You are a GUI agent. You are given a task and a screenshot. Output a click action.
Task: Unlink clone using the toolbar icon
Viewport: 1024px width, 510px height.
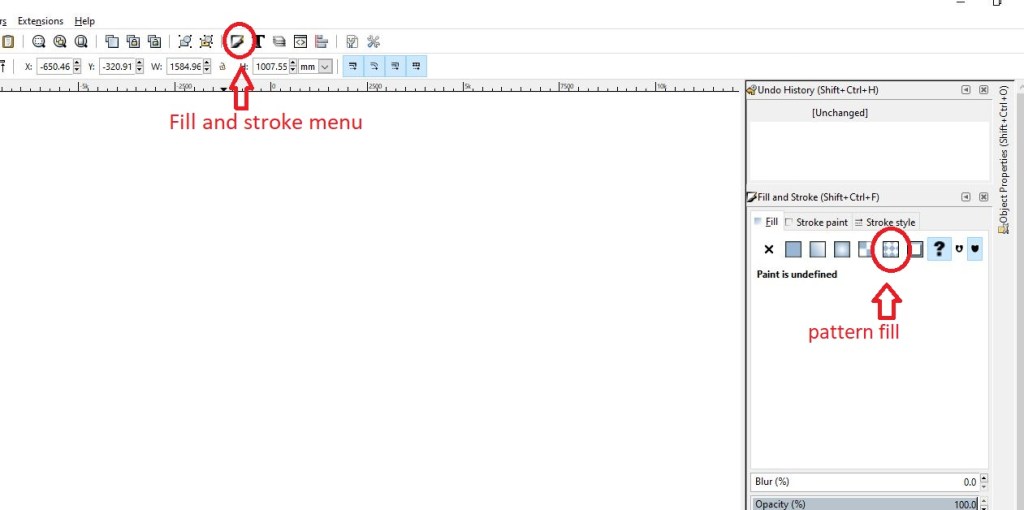click(x=154, y=42)
